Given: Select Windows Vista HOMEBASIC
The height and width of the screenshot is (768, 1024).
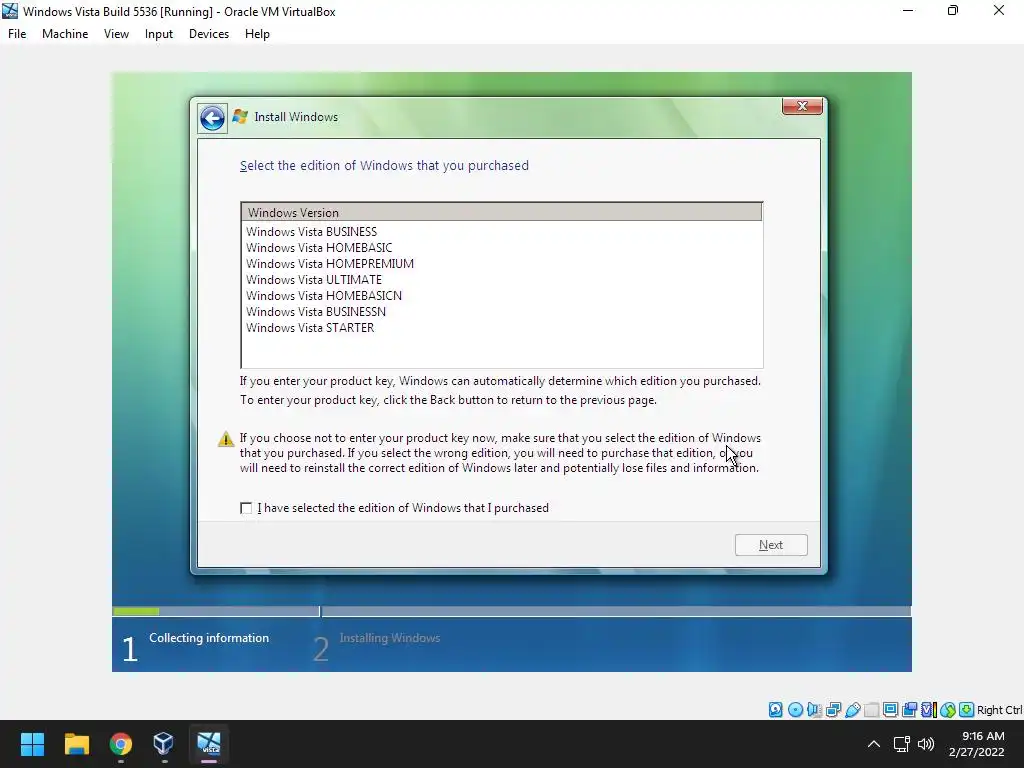Looking at the screenshot, I should [x=501, y=248].
